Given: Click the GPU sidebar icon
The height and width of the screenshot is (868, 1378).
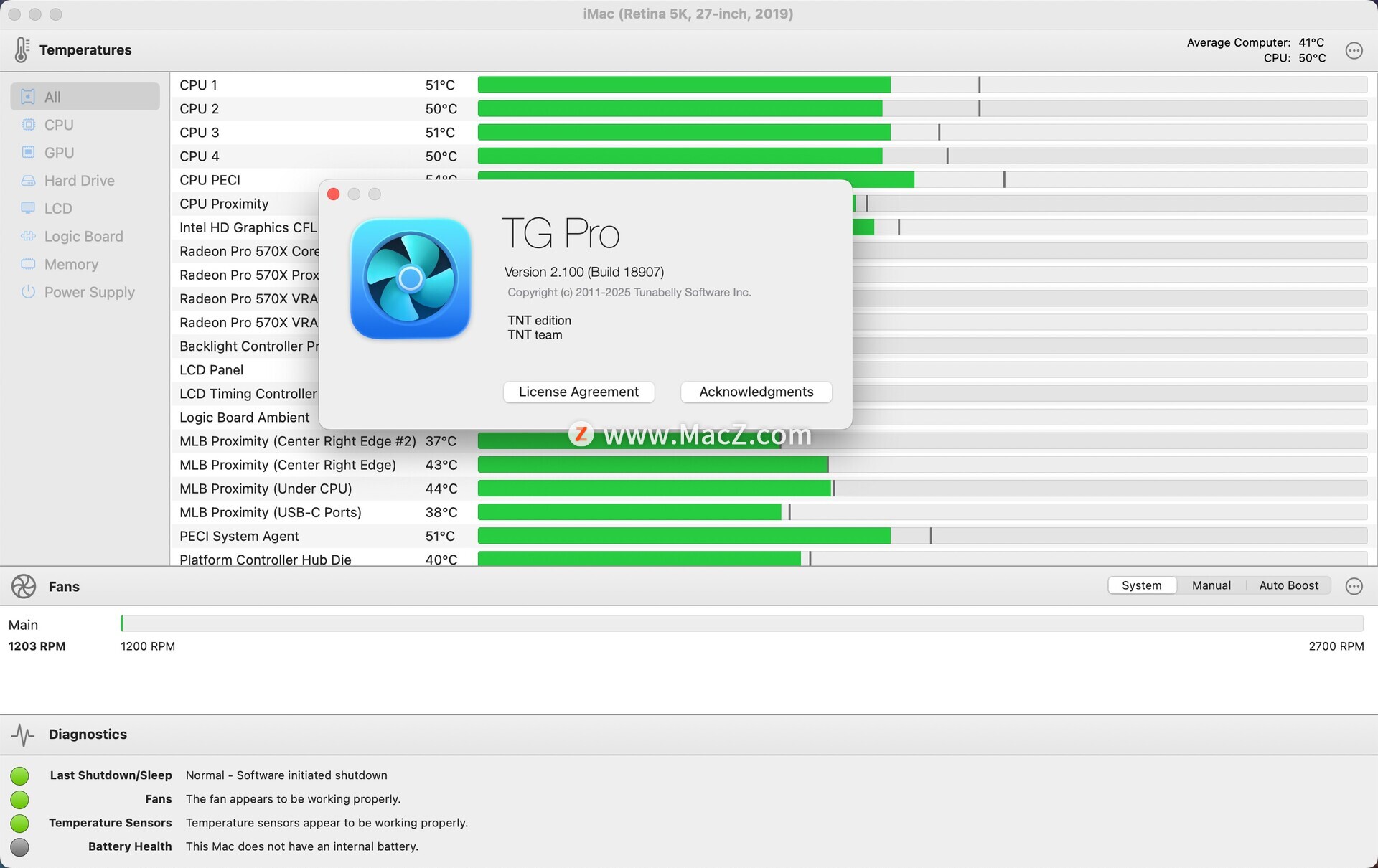Looking at the screenshot, I should coord(28,153).
